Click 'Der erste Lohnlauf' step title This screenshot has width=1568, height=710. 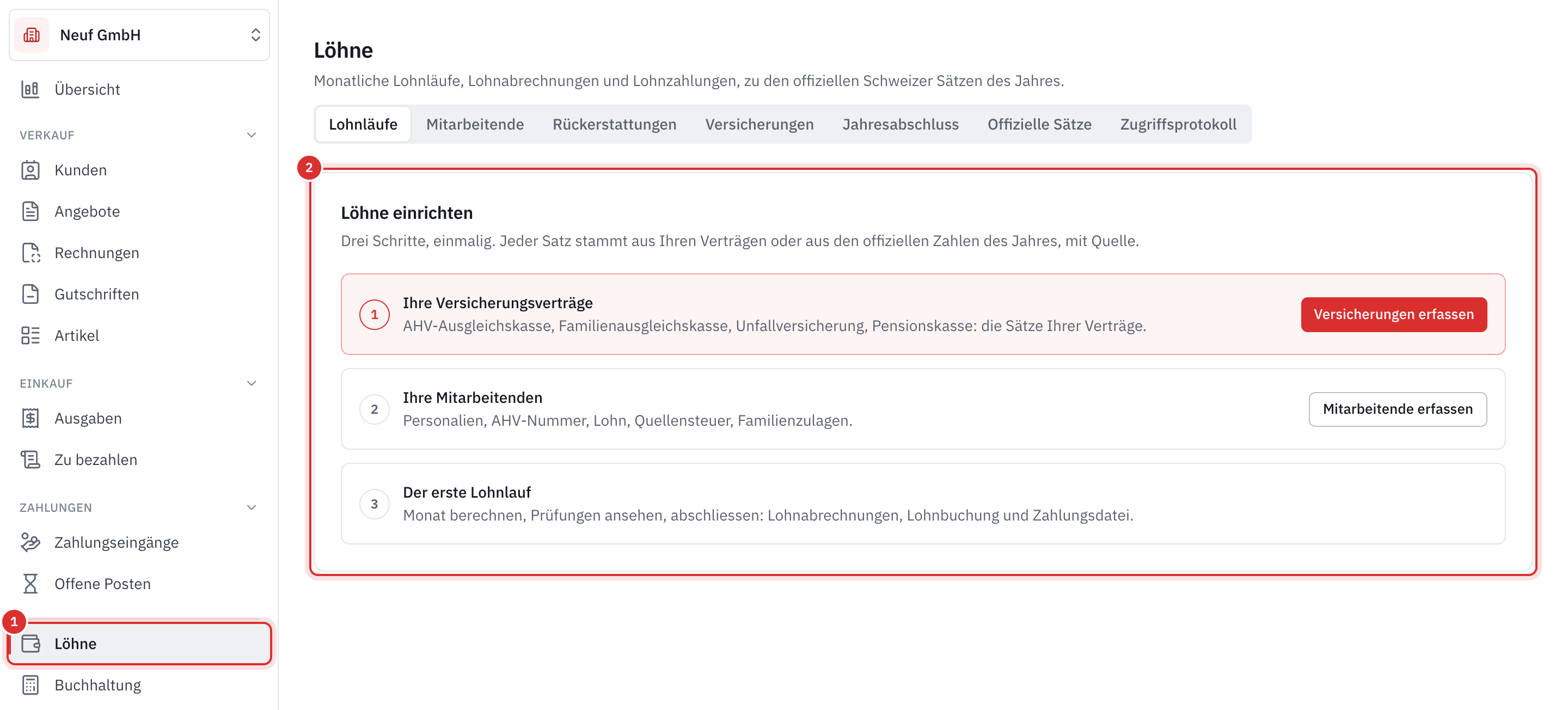click(467, 493)
